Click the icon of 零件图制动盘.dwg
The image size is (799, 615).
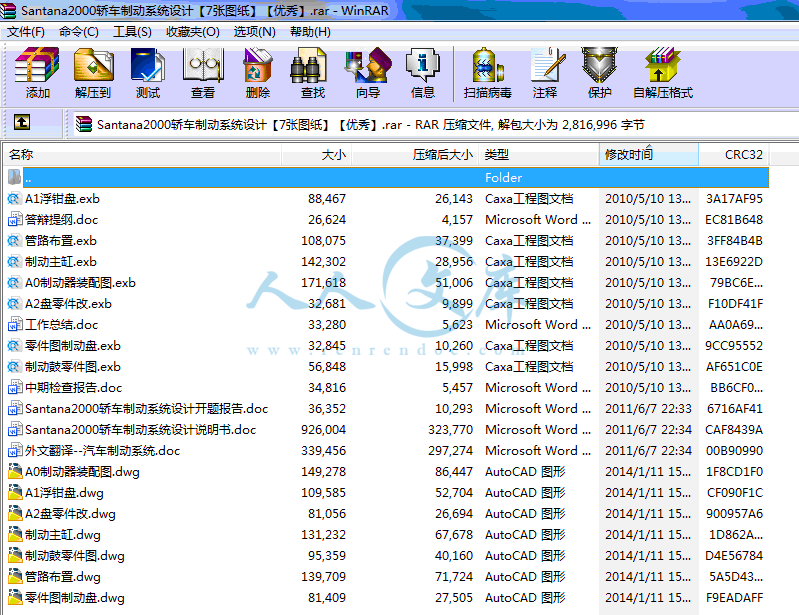15,598
